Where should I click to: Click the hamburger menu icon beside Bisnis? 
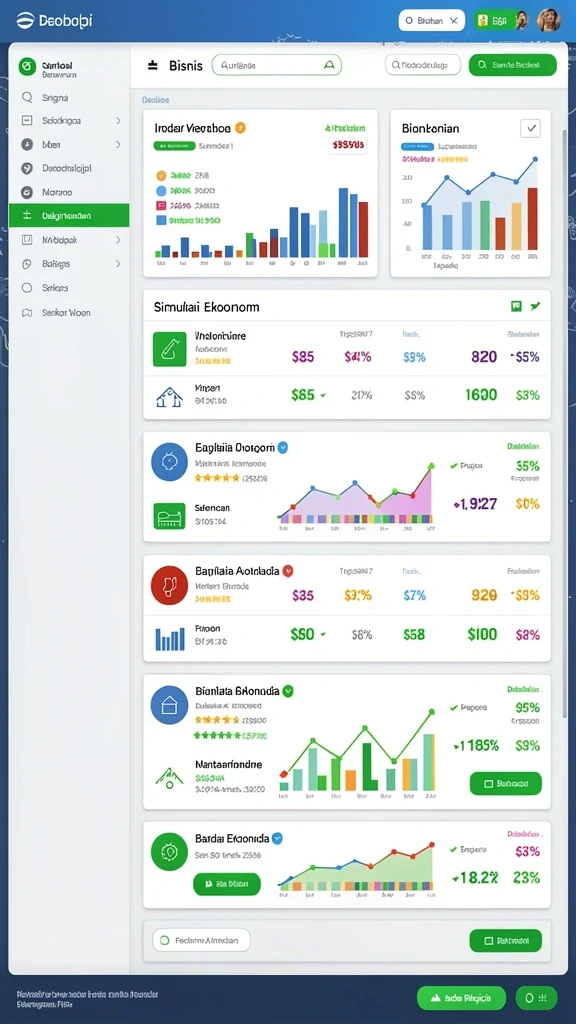pos(153,65)
